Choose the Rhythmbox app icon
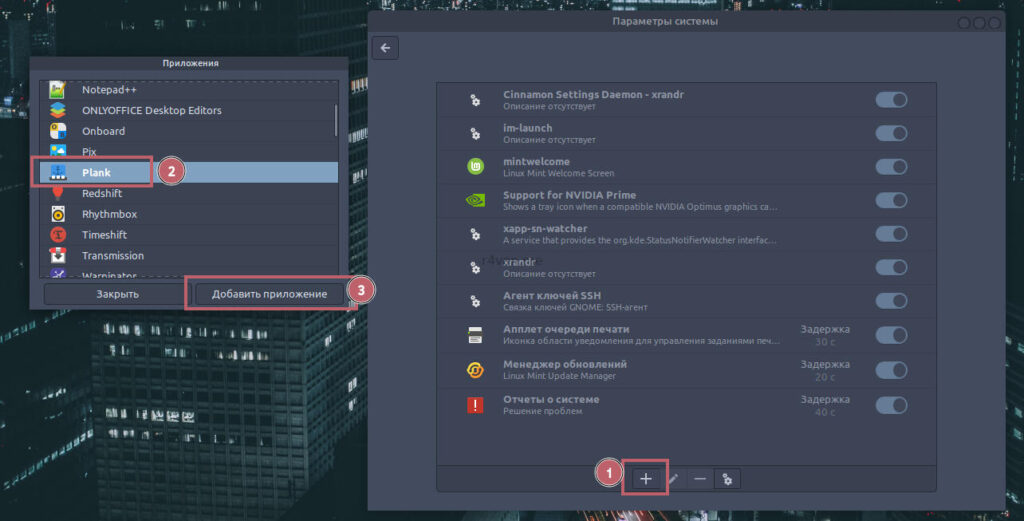The height and width of the screenshot is (521, 1024). (59, 214)
